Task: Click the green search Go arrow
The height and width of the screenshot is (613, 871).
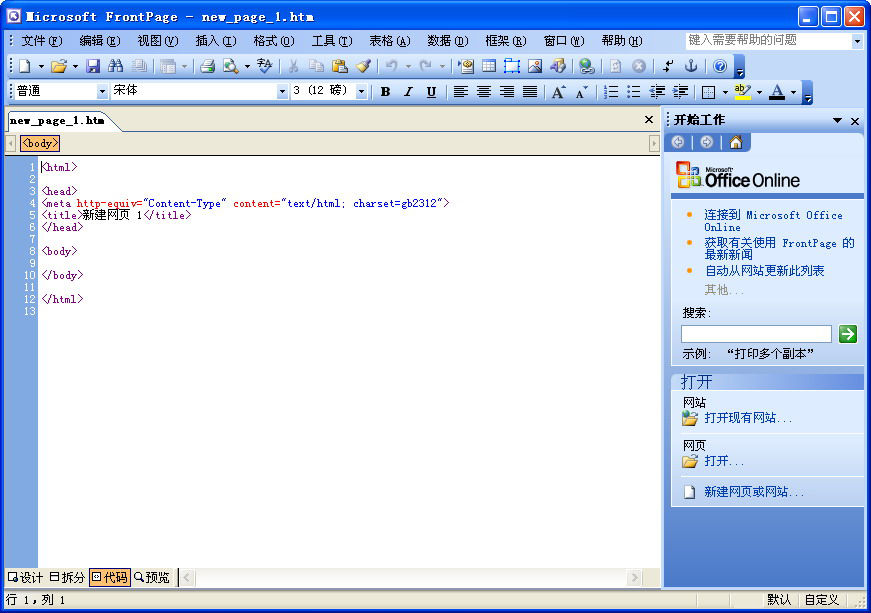Action: [848, 334]
